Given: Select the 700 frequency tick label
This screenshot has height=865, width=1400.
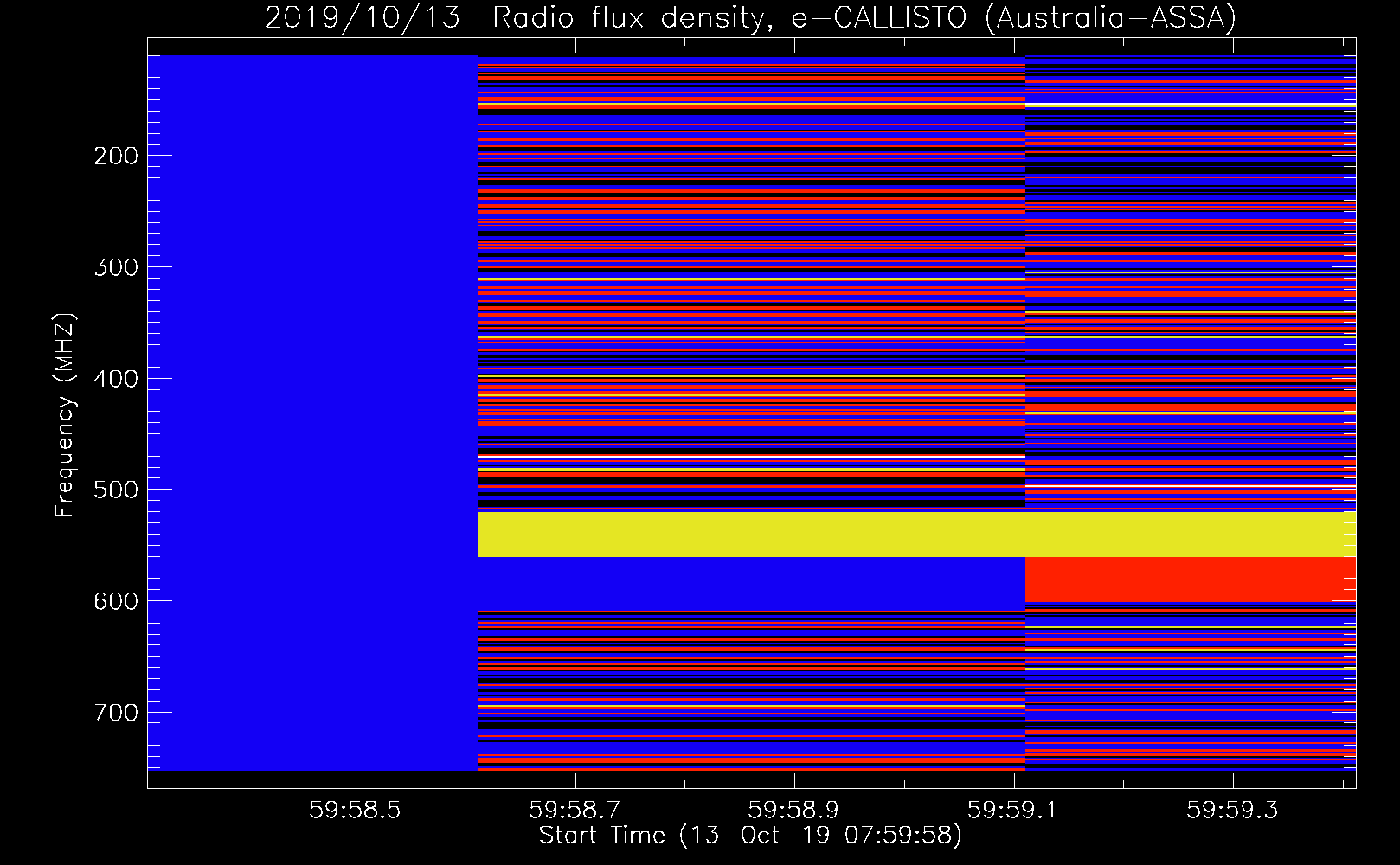Looking at the screenshot, I should 116,713.
